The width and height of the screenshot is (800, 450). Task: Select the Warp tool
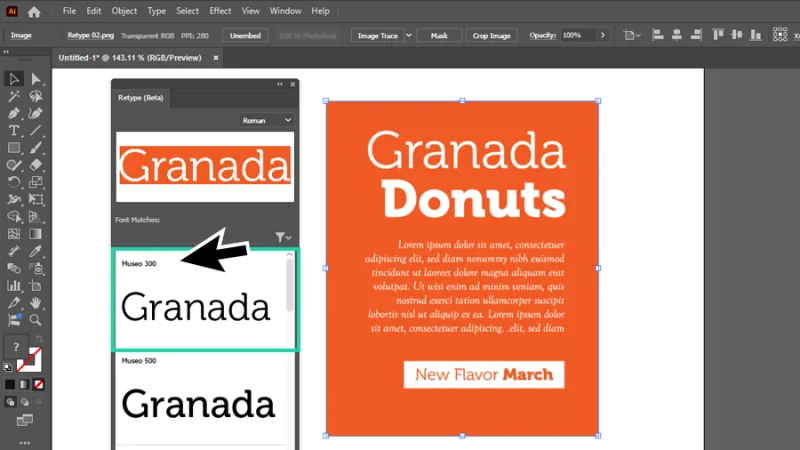pos(14,199)
